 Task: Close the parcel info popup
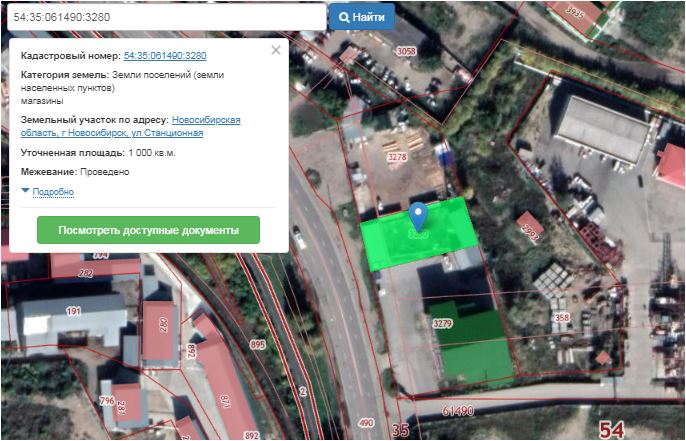coord(276,50)
